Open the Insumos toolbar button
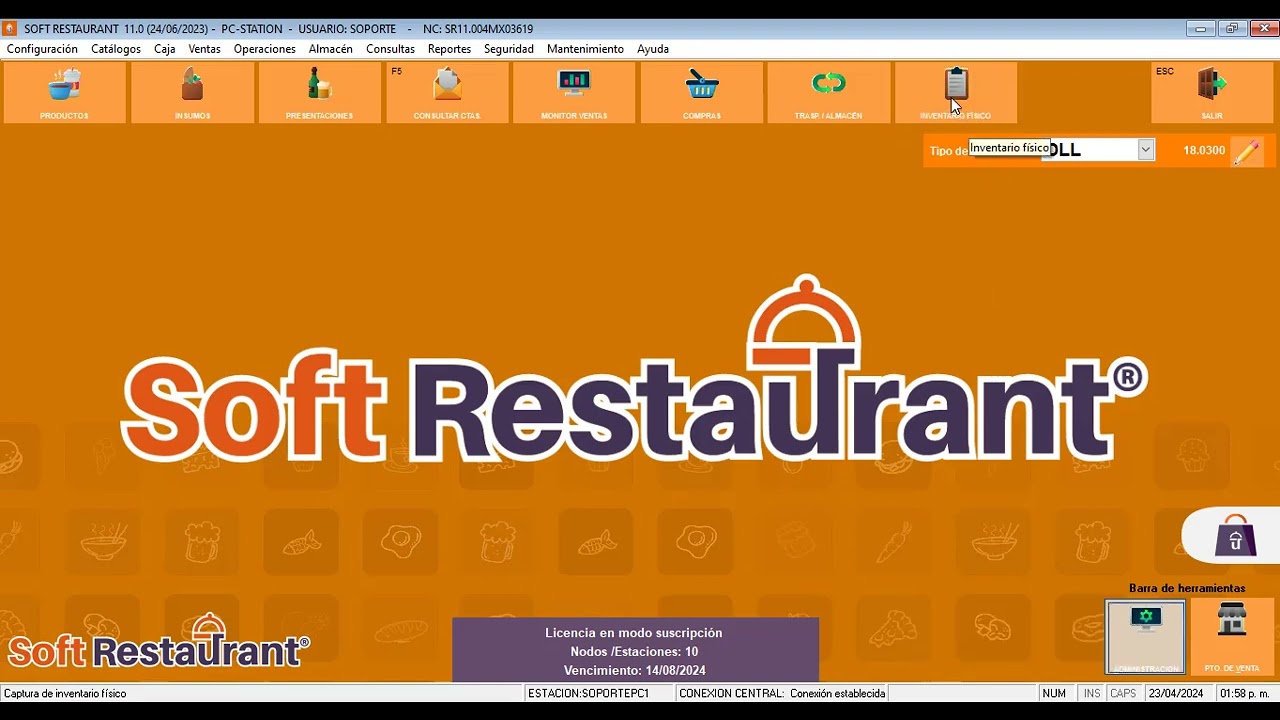The height and width of the screenshot is (720, 1280). (192, 93)
